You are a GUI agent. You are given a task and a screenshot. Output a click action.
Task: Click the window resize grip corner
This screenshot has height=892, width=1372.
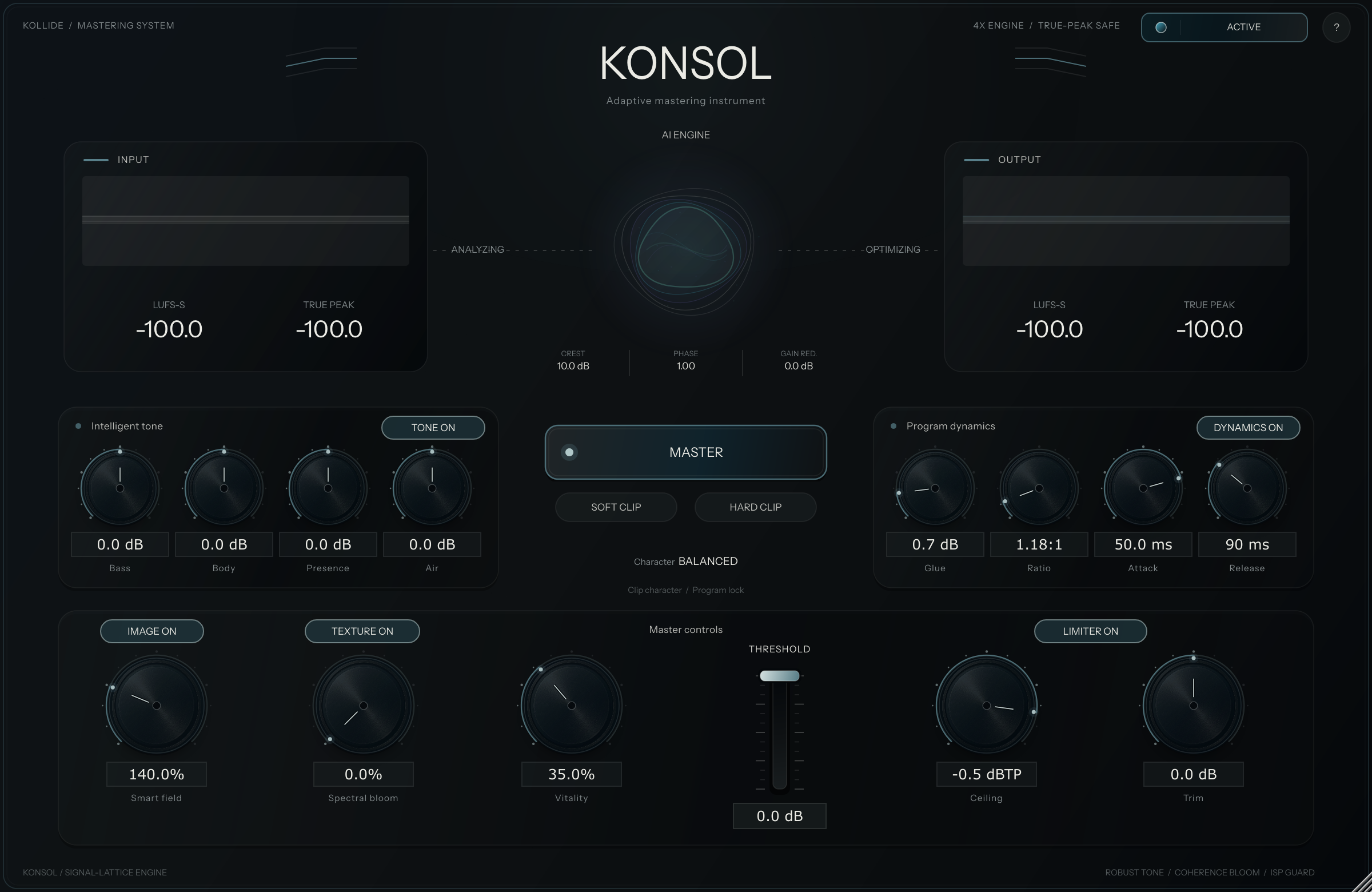[x=1363, y=883]
